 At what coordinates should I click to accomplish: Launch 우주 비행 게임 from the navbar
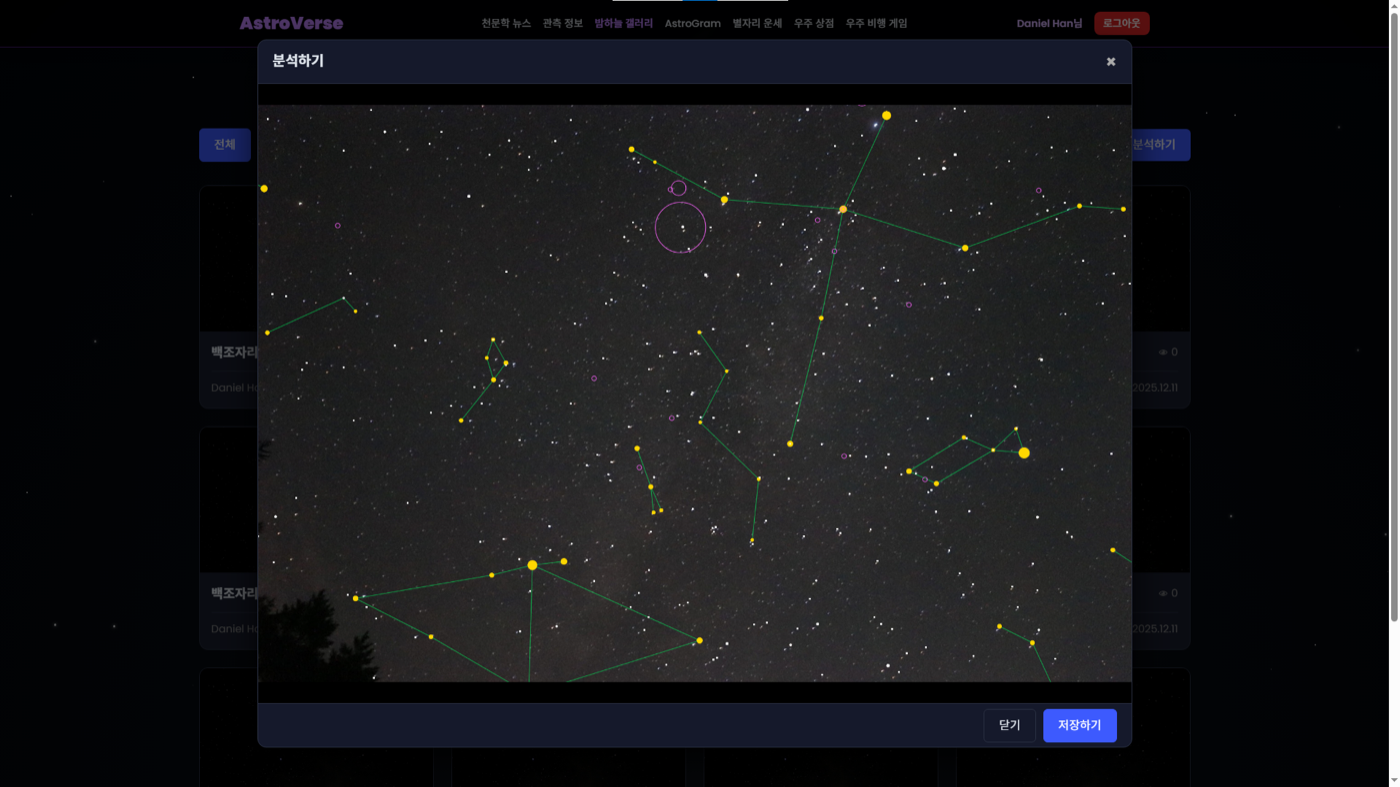pyautogui.click(x=877, y=23)
